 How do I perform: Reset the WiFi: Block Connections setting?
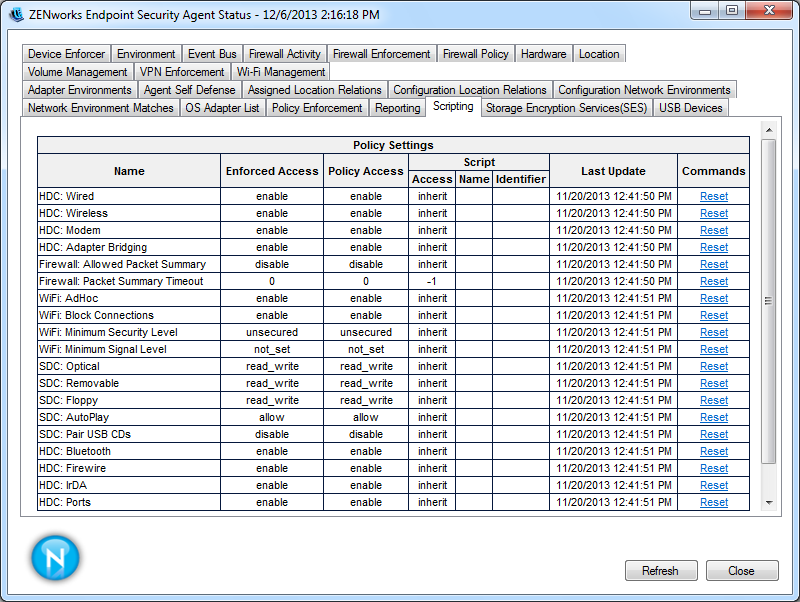click(x=714, y=315)
